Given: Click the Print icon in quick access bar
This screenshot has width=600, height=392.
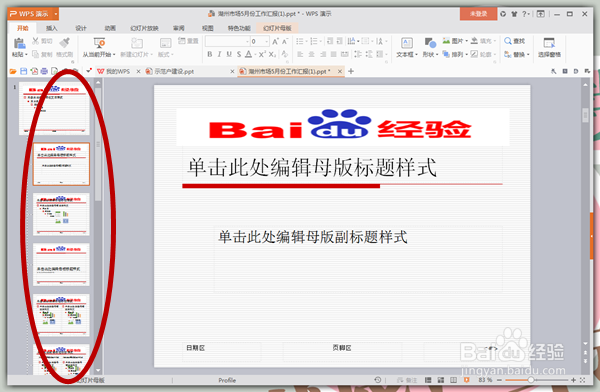Looking at the screenshot, I should pos(44,71).
